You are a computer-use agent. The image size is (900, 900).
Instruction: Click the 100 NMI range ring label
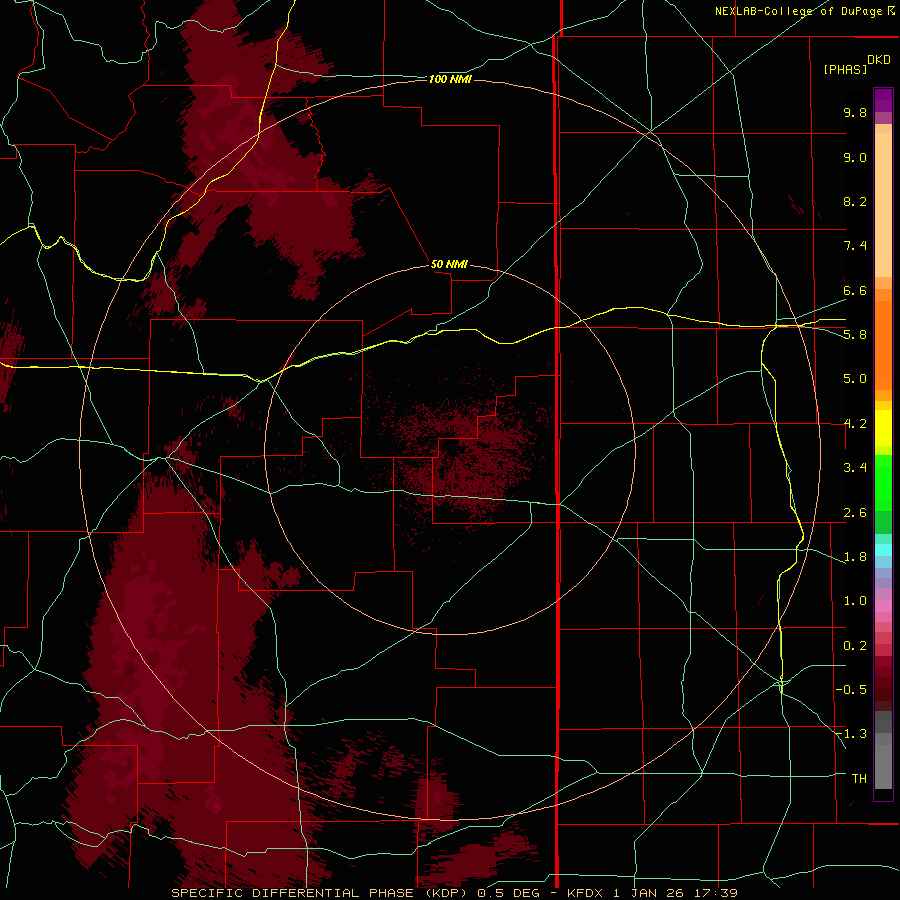pyautogui.click(x=450, y=79)
